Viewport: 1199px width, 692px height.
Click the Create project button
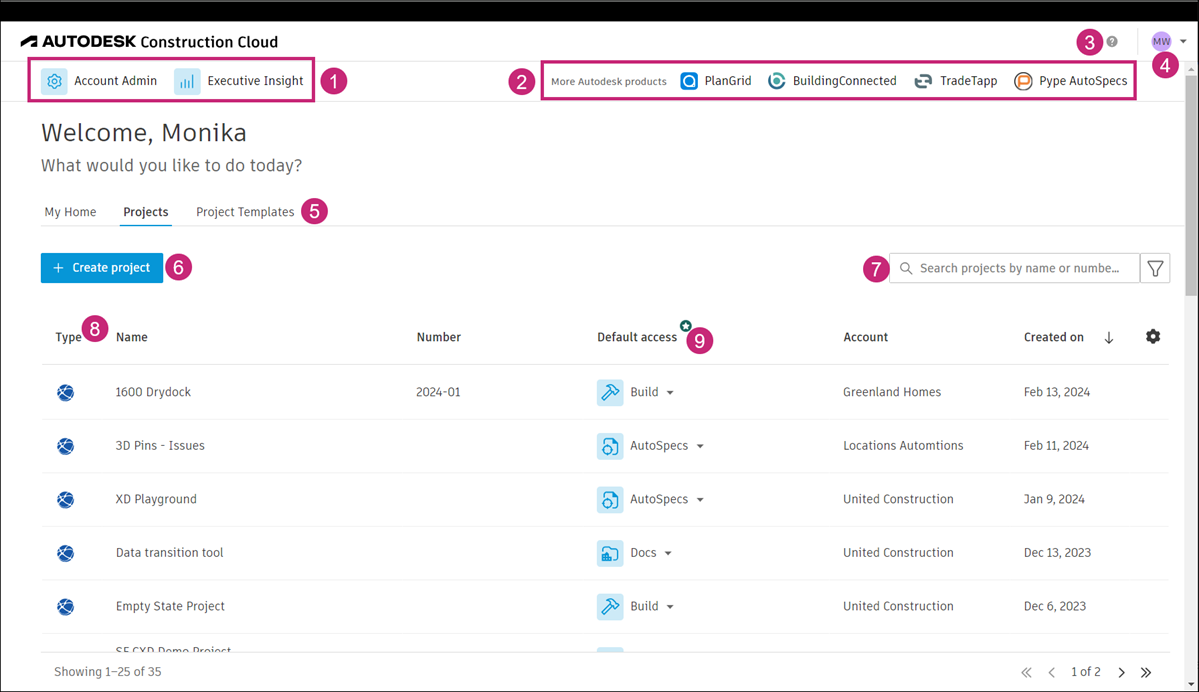click(x=102, y=268)
